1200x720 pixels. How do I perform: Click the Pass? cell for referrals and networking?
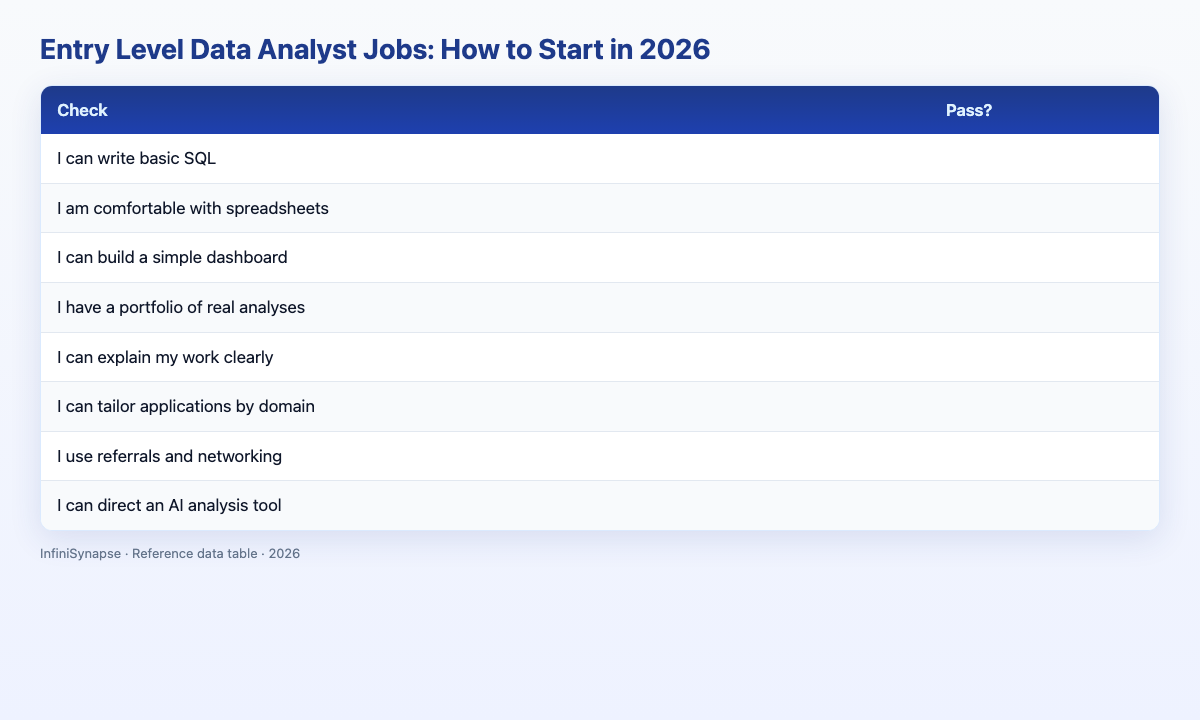(1044, 456)
